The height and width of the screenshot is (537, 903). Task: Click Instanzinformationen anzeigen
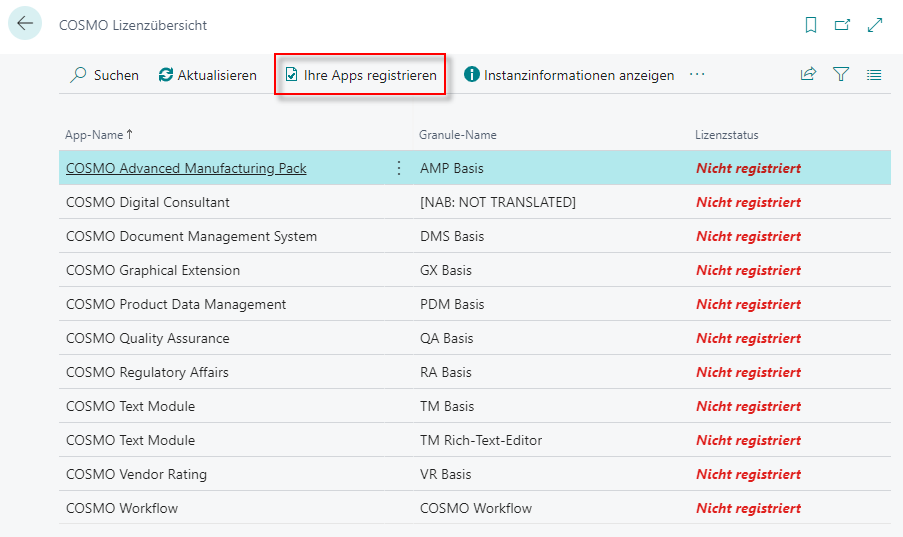click(569, 75)
